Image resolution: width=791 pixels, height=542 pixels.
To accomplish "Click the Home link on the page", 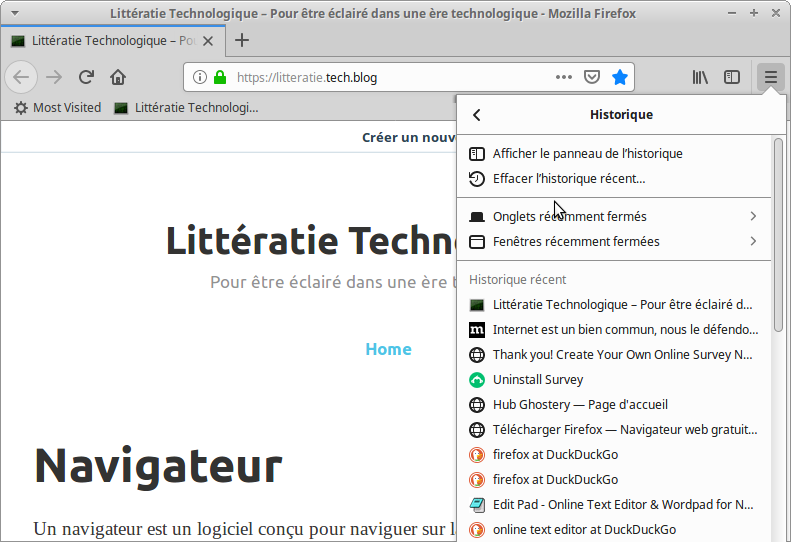I will click(388, 349).
